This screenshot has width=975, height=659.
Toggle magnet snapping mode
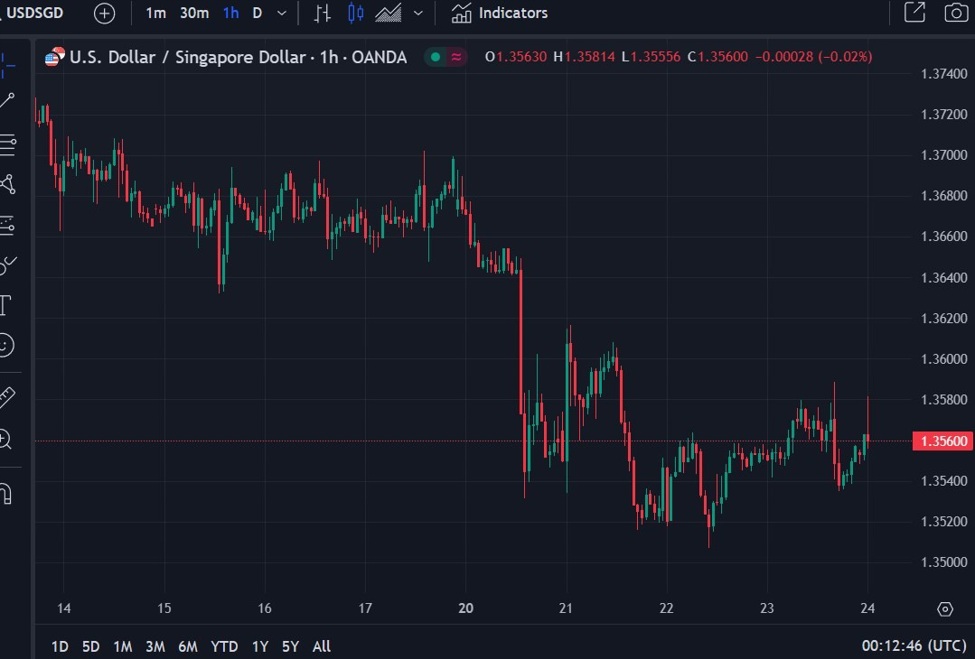point(10,491)
